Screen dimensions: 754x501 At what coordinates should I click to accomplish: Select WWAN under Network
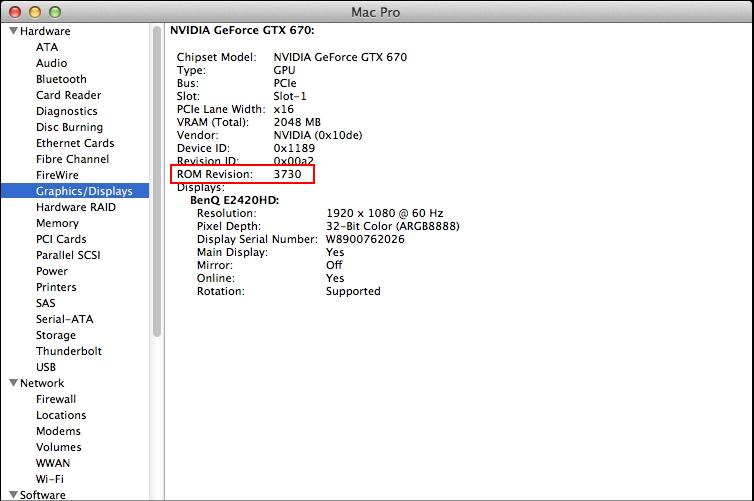click(x=53, y=463)
